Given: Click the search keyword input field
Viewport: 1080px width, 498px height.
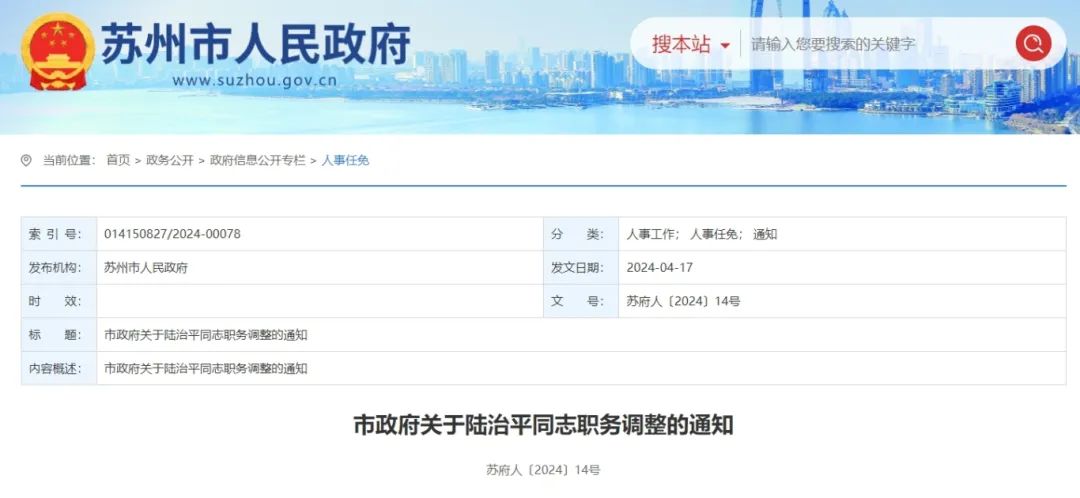Looking at the screenshot, I should pyautogui.click(x=875, y=45).
